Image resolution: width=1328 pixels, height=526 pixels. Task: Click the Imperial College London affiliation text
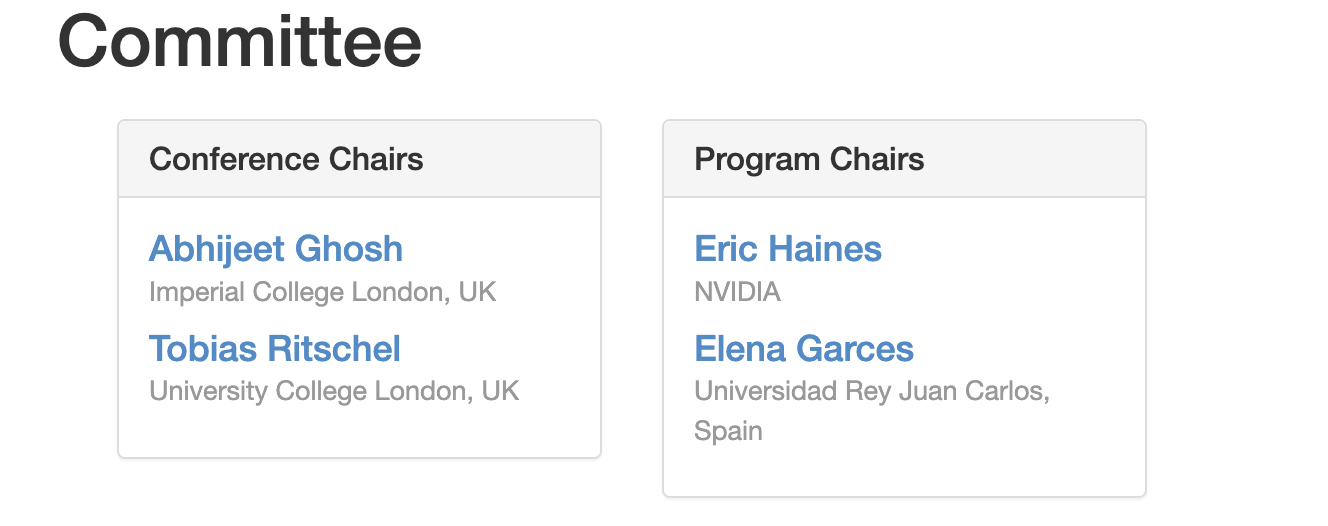pos(300,292)
